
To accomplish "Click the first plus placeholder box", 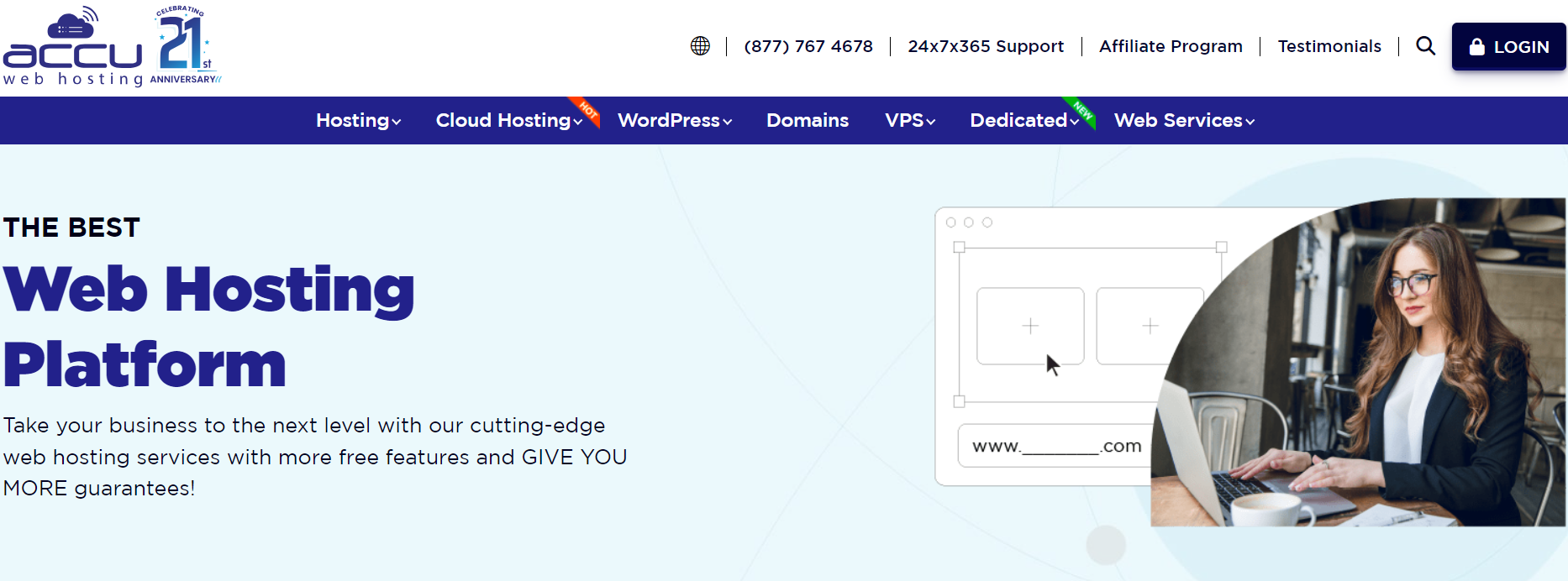I will pos(1030,326).
